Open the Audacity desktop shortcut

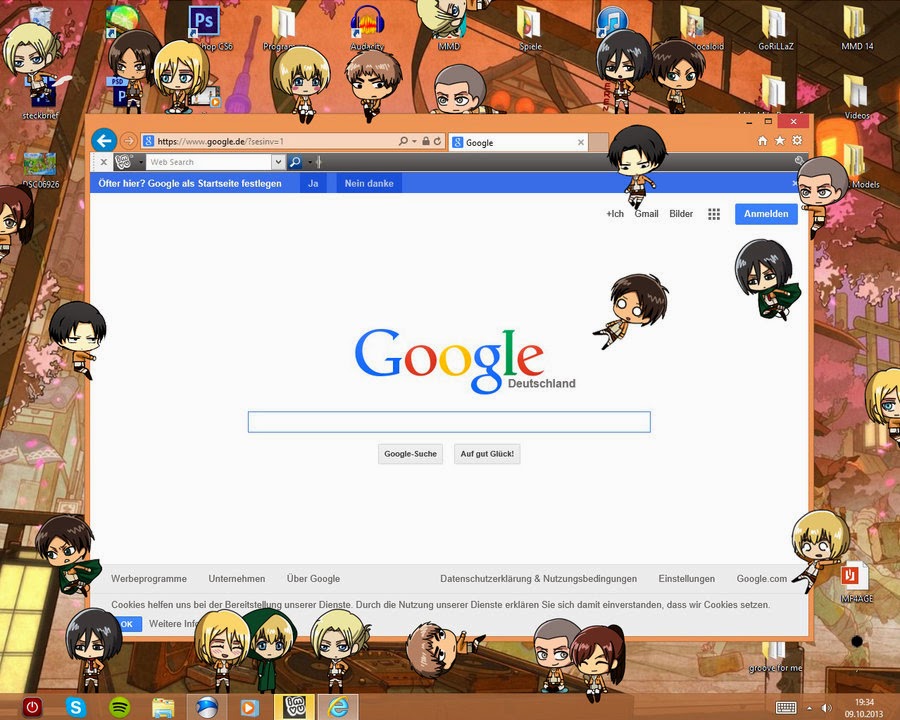point(367,28)
